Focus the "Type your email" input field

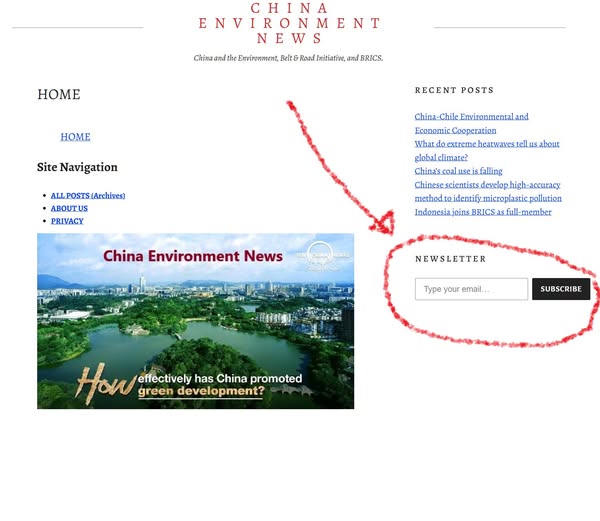(x=471, y=289)
